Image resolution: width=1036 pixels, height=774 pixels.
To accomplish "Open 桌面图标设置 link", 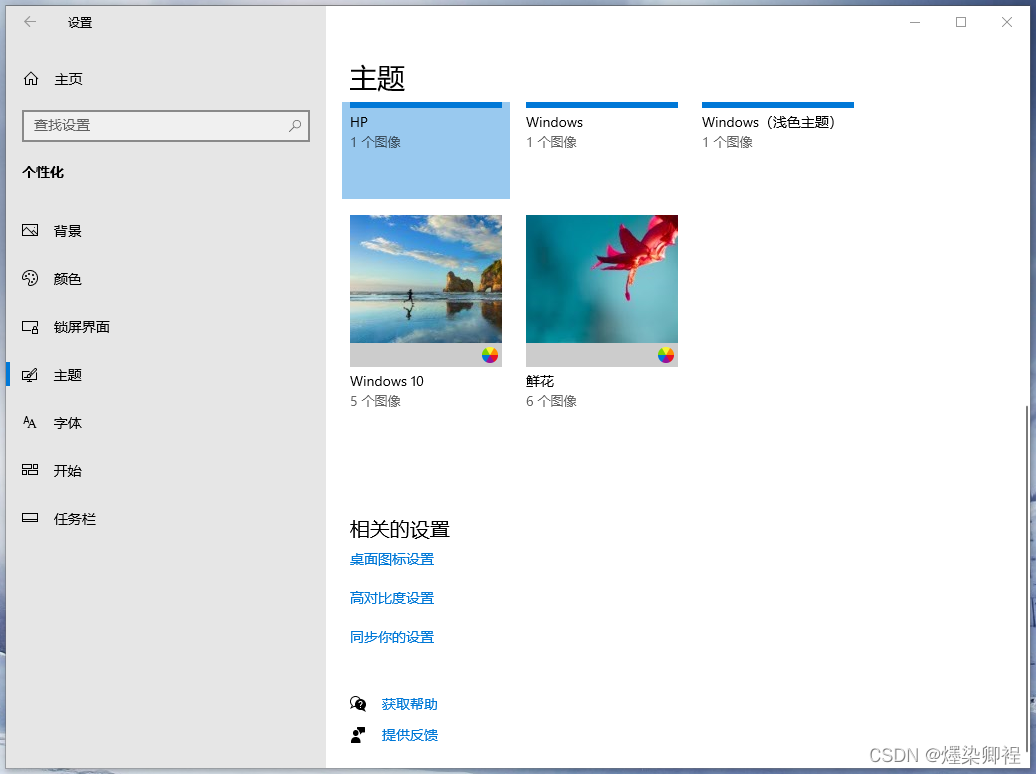I will click(392, 559).
